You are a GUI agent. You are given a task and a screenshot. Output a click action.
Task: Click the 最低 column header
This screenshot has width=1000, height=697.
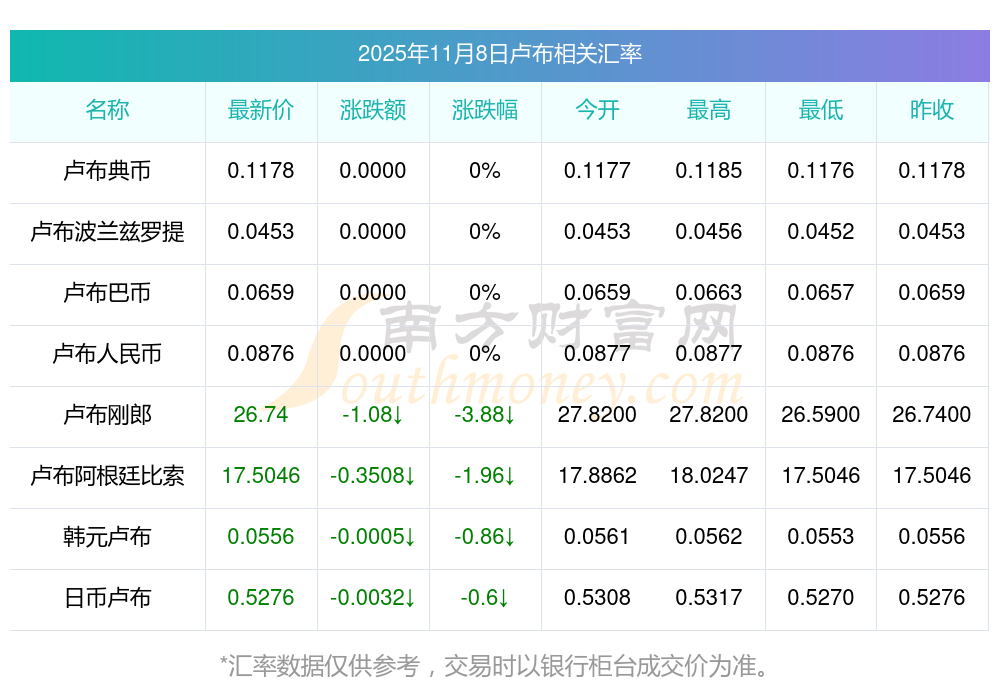821,110
